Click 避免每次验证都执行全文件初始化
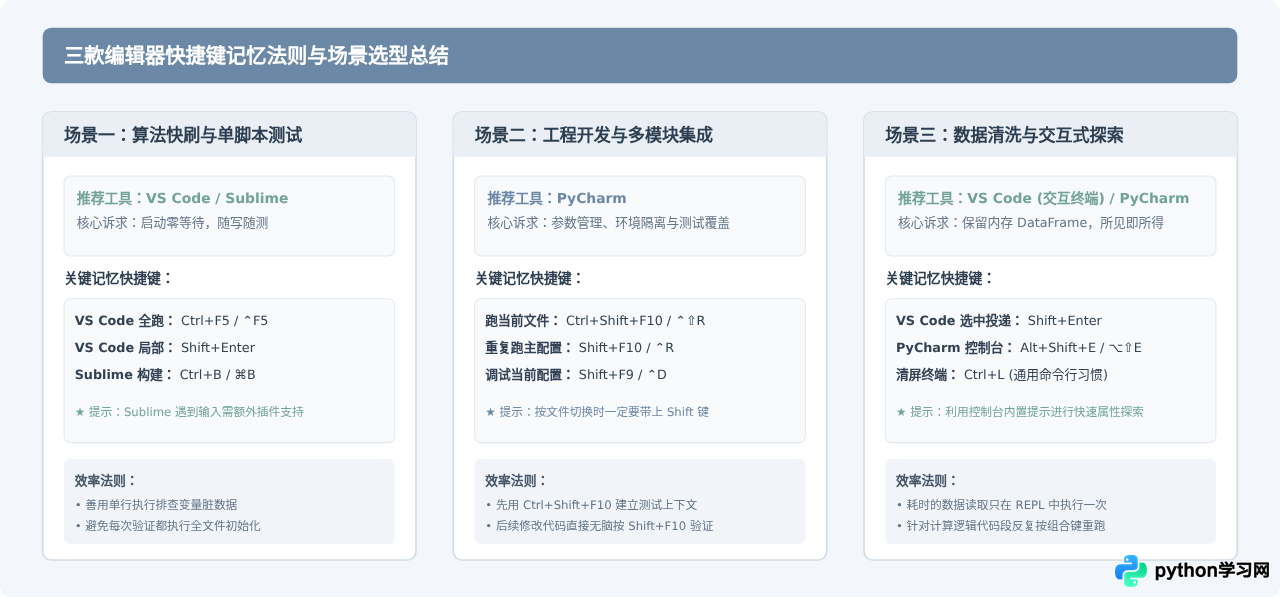The height and width of the screenshot is (598, 1280). click(167, 526)
